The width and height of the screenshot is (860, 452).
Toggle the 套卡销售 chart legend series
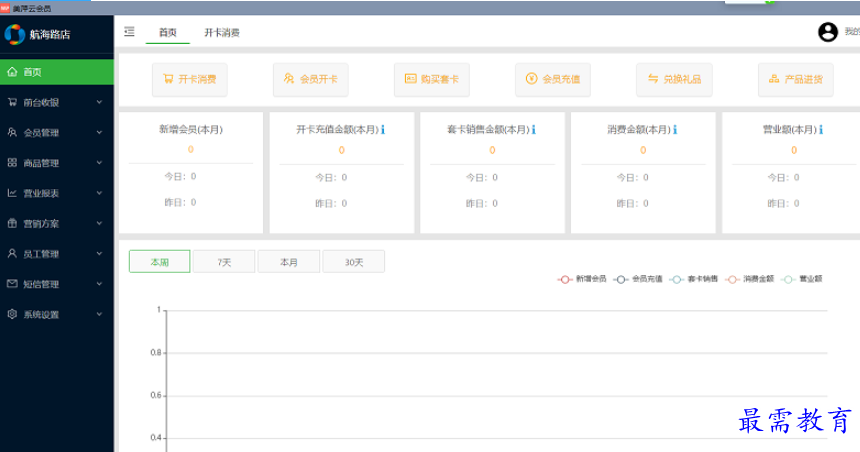694,279
